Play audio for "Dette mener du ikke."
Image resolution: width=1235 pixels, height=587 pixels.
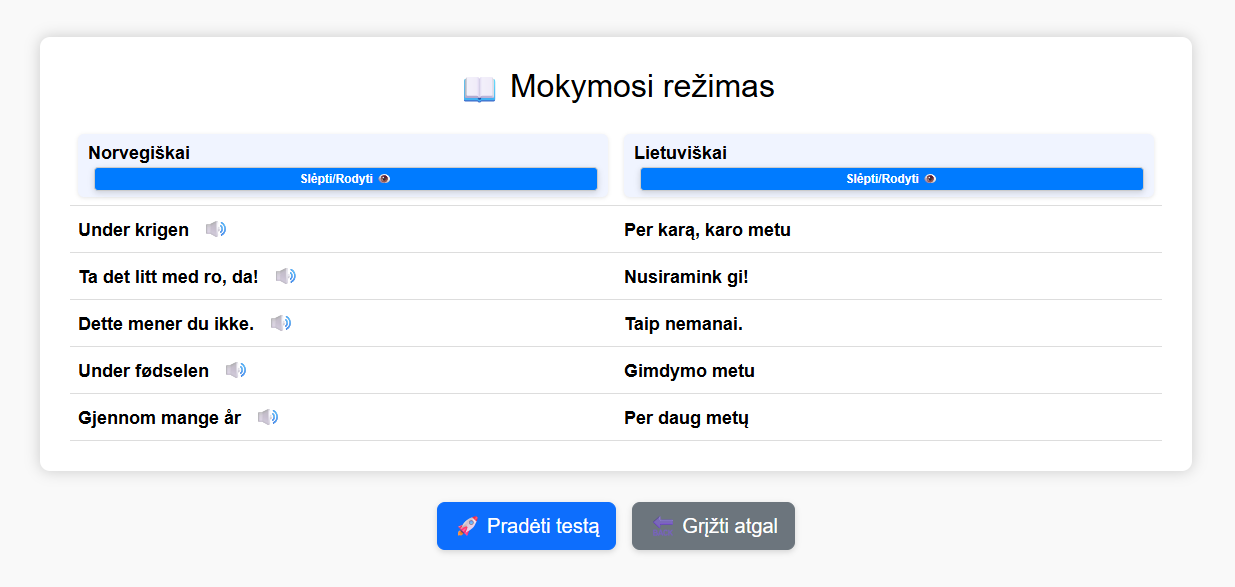(x=281, y=323)
